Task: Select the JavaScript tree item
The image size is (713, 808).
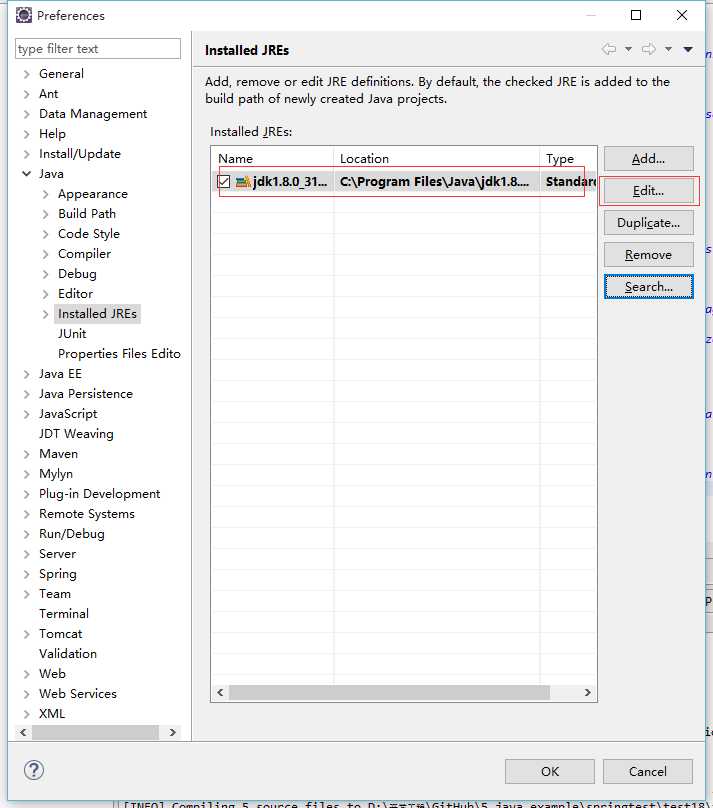Action: 68,414
